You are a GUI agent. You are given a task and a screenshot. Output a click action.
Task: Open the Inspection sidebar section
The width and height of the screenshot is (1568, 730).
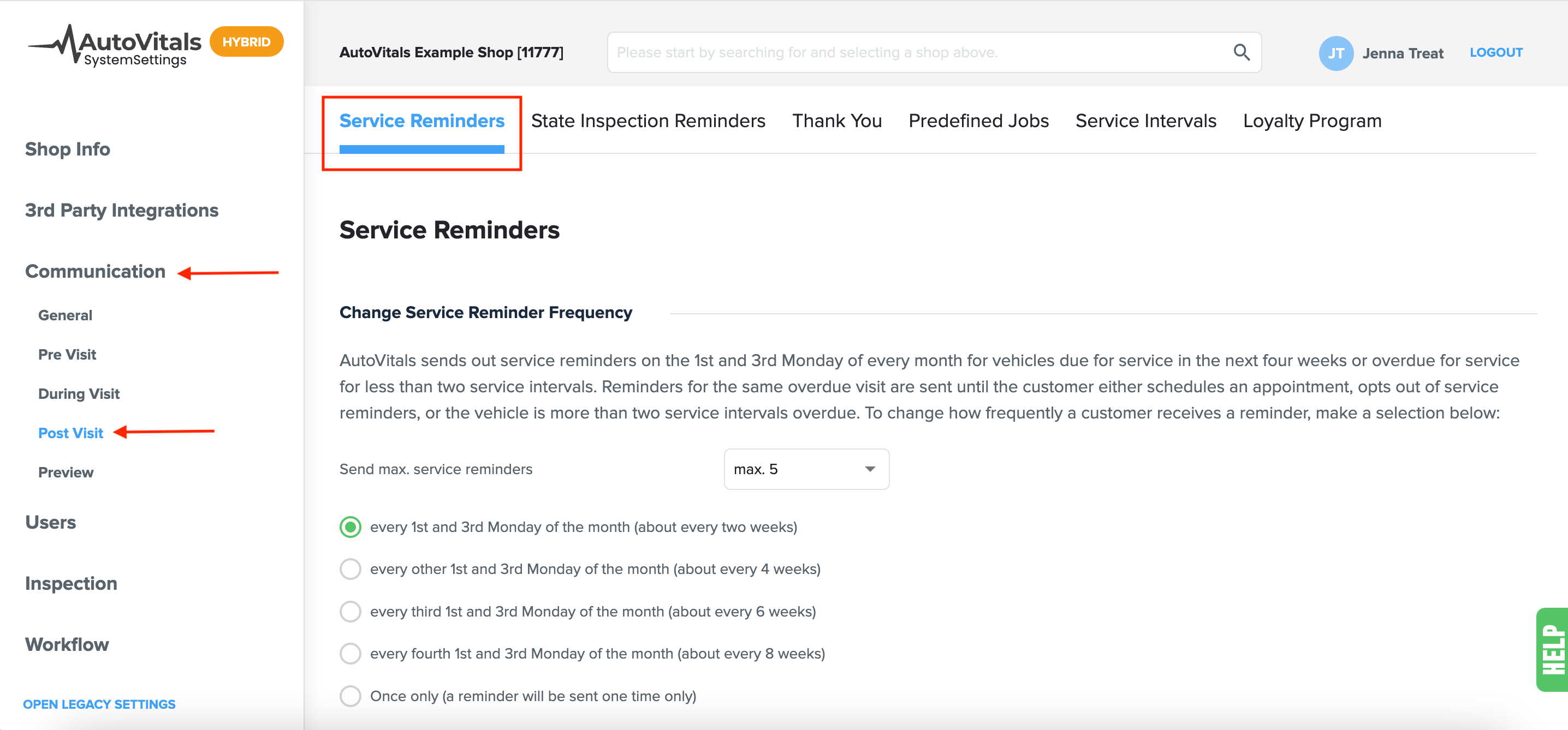(71, 583)
